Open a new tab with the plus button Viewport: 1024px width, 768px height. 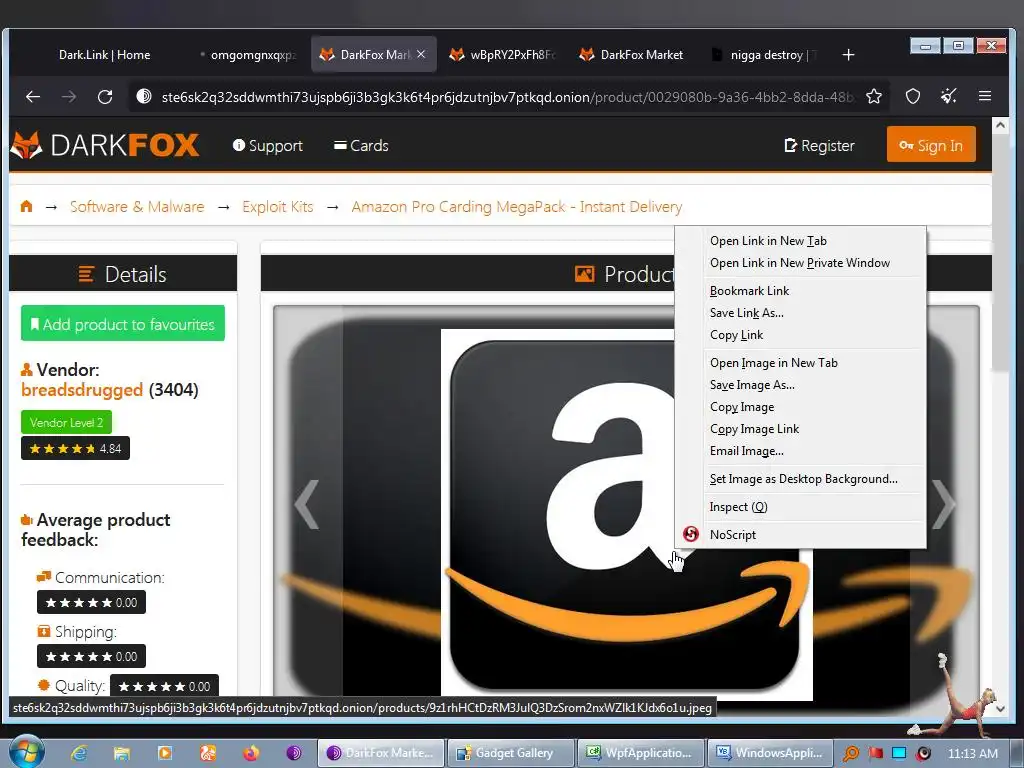click(x=848, y=55)
